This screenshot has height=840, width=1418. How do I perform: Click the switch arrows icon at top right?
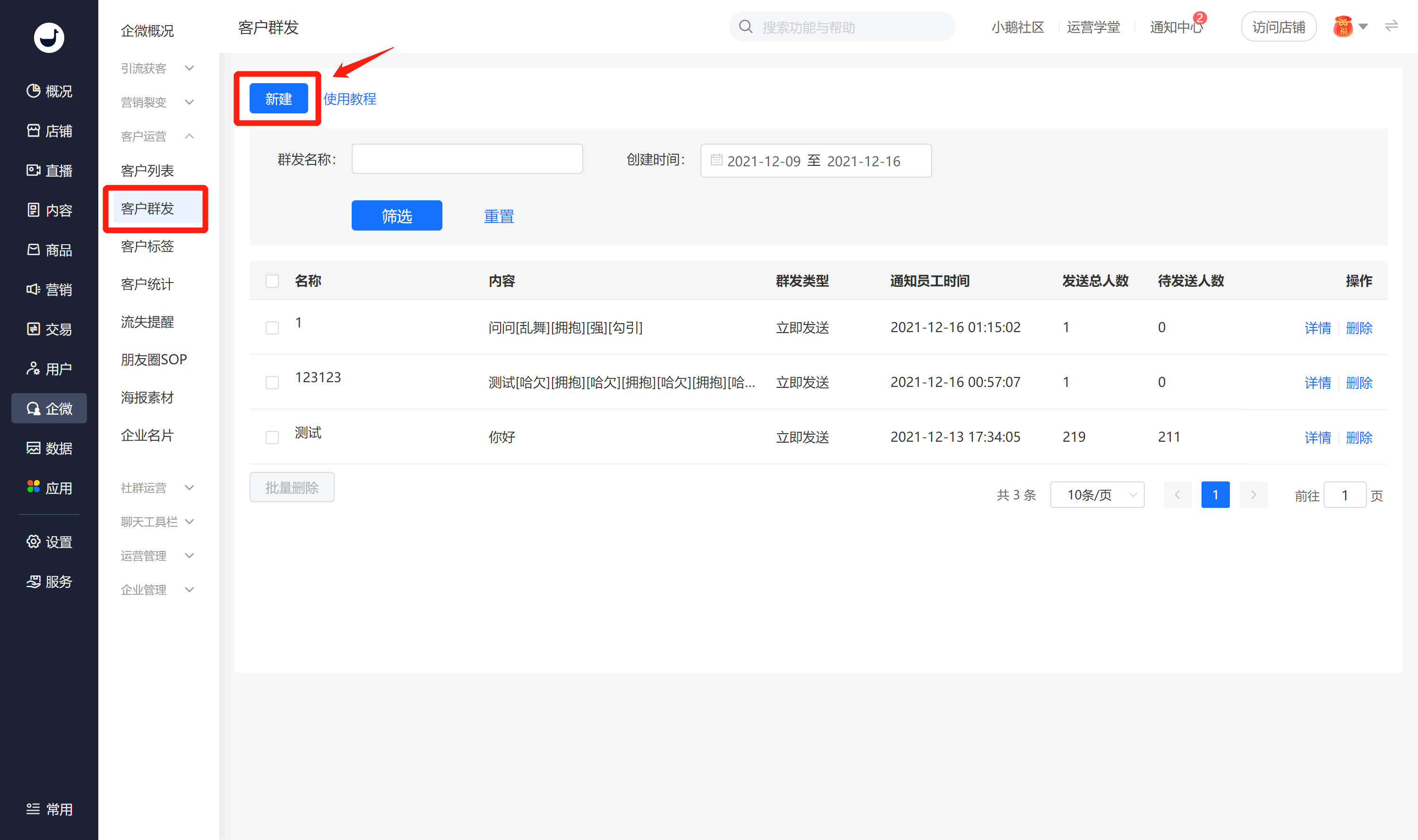[1392, 26]
